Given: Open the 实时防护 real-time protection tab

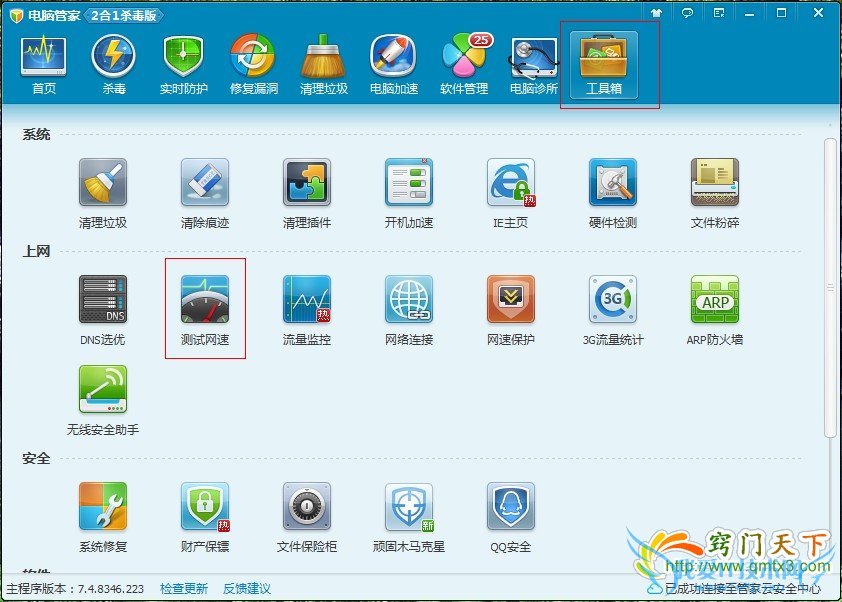Looking at the screenshot, I should 183,66.
